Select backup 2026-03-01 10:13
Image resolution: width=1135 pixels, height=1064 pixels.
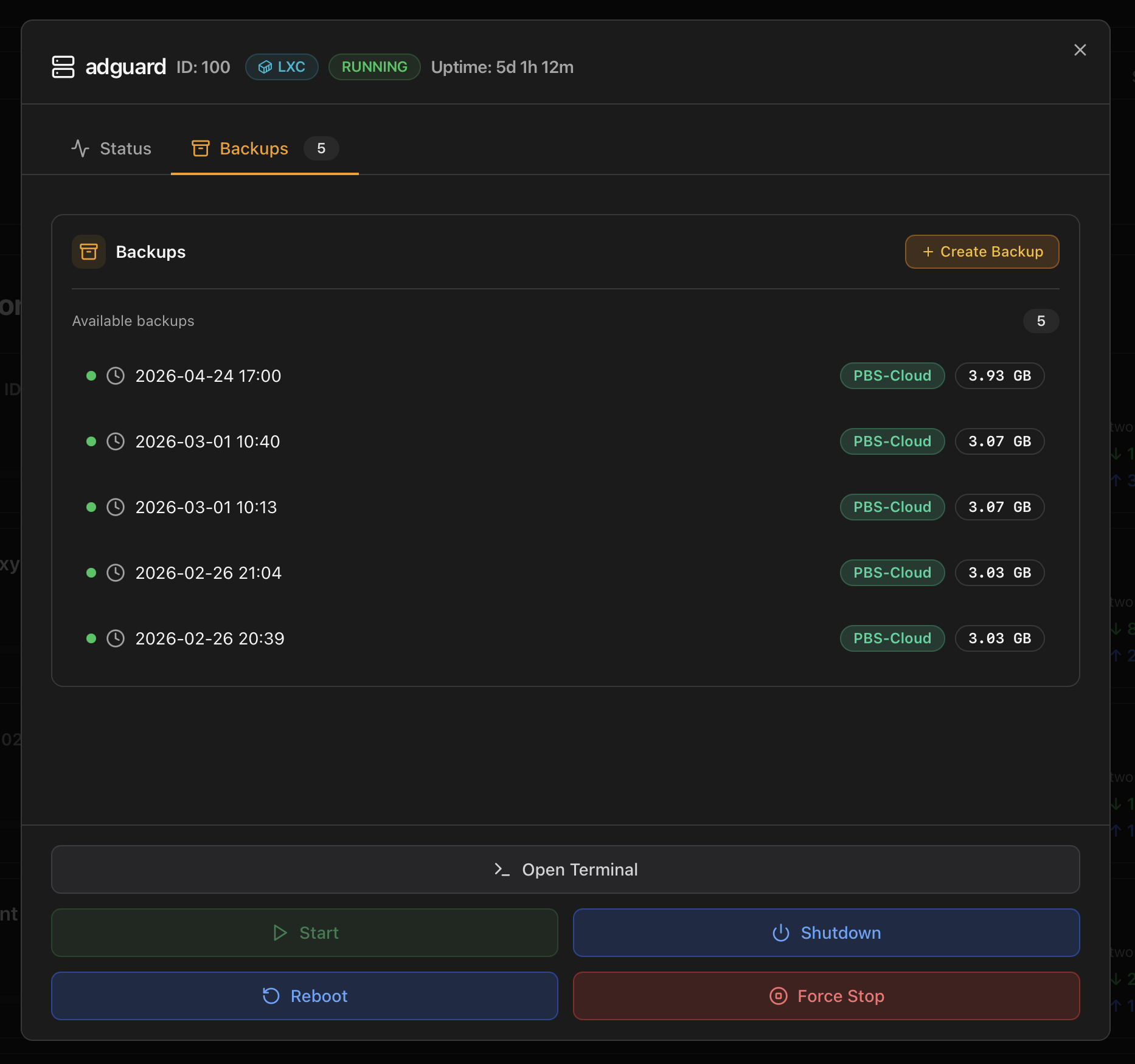[564, 507]
